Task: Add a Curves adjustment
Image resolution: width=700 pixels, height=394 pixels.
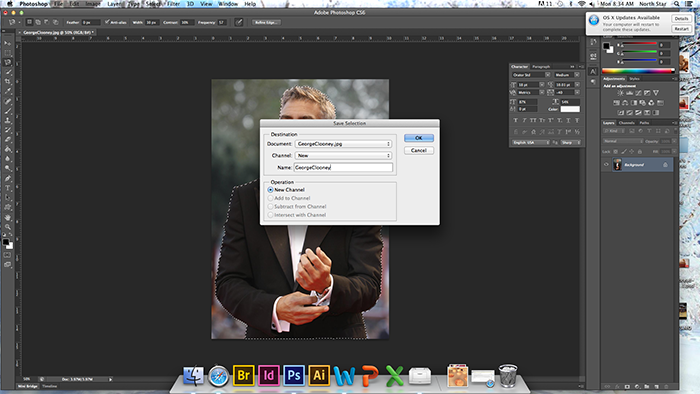Action: coord(638,93)
